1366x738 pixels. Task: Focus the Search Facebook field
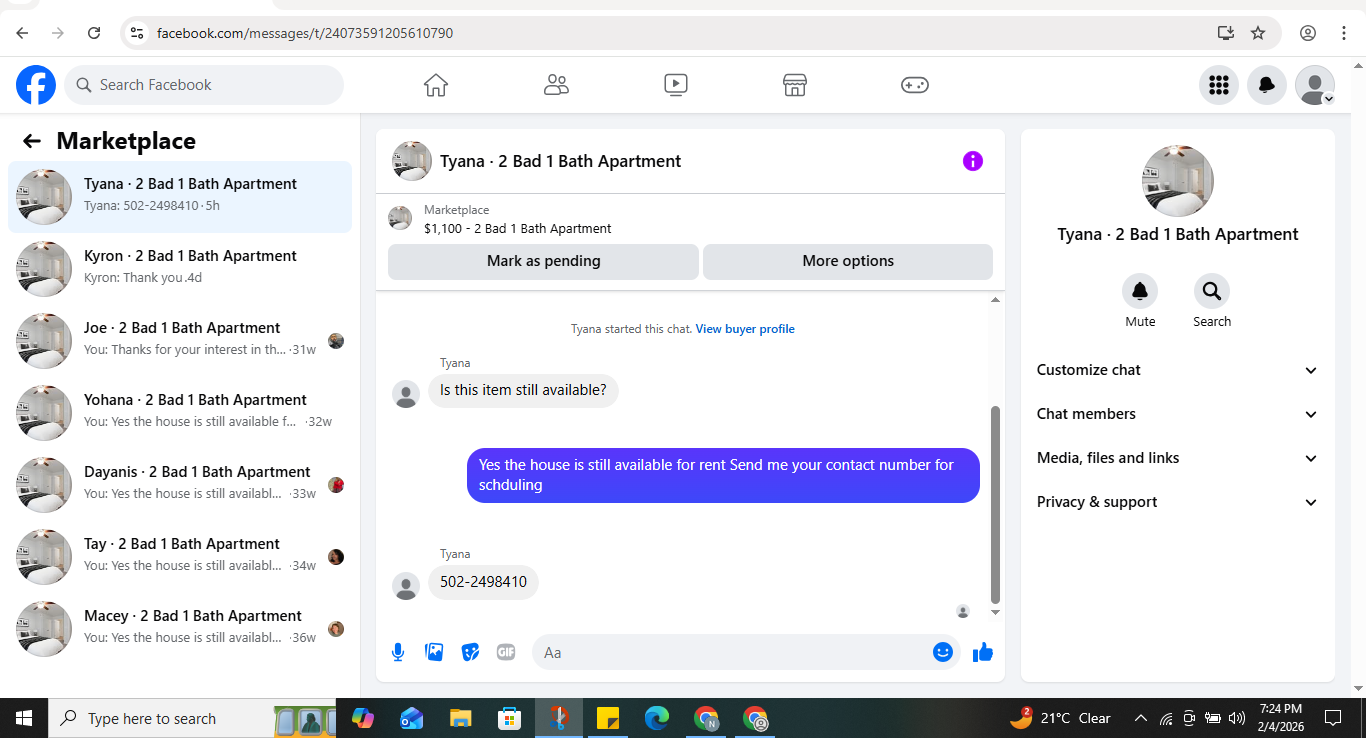pyautogui.click(x=204, y=85)
